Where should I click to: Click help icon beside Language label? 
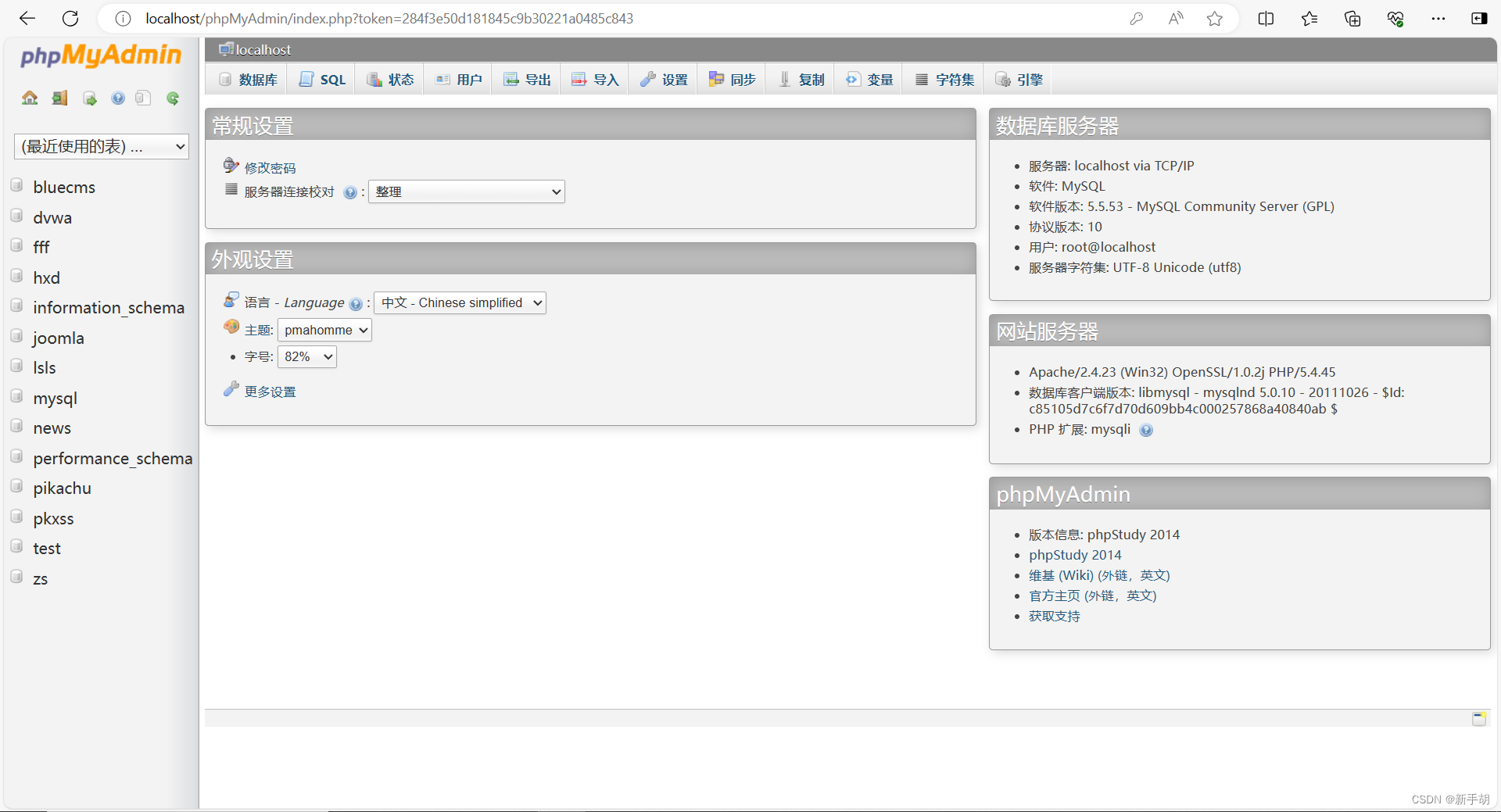[x=356, y=304]
